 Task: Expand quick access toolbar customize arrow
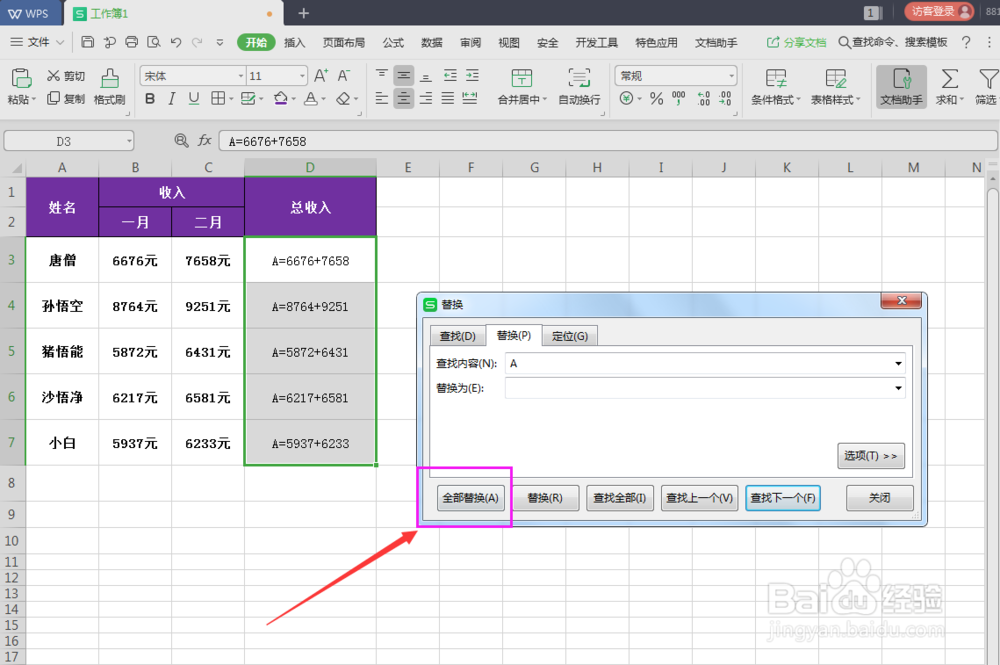point(219,42)
